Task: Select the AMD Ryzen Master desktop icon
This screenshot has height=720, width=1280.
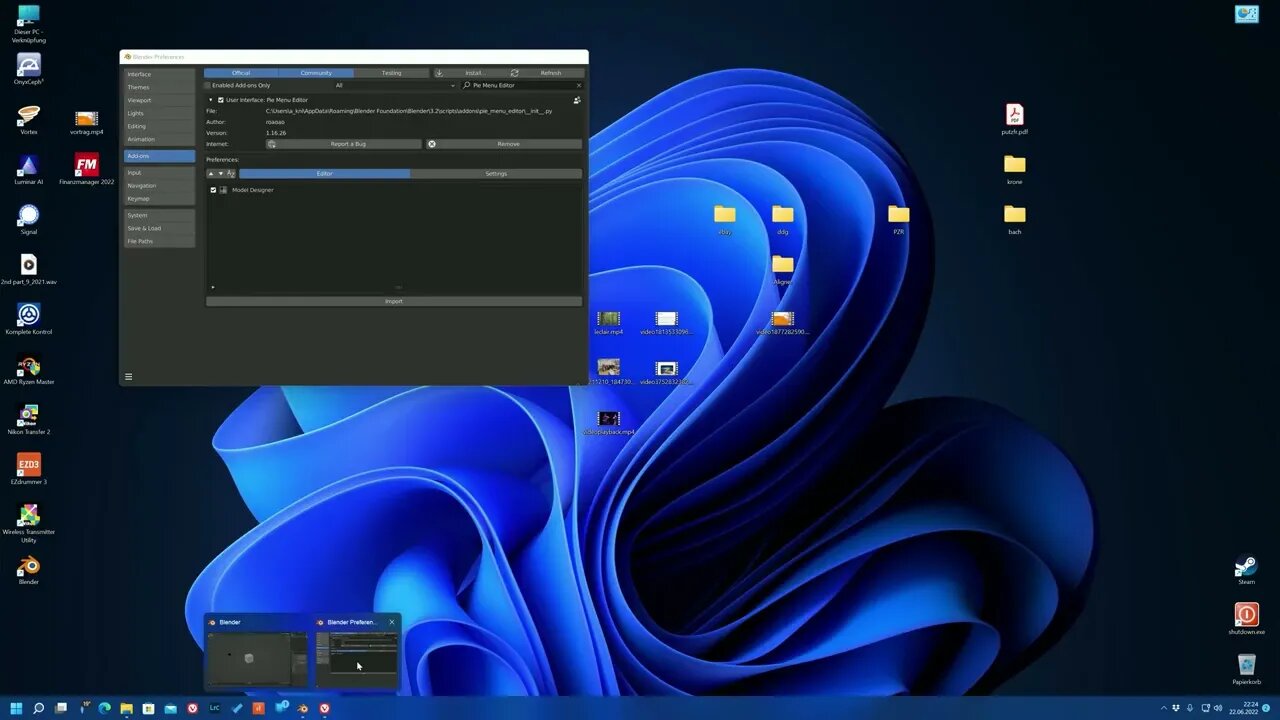Action: pos(29,370)
